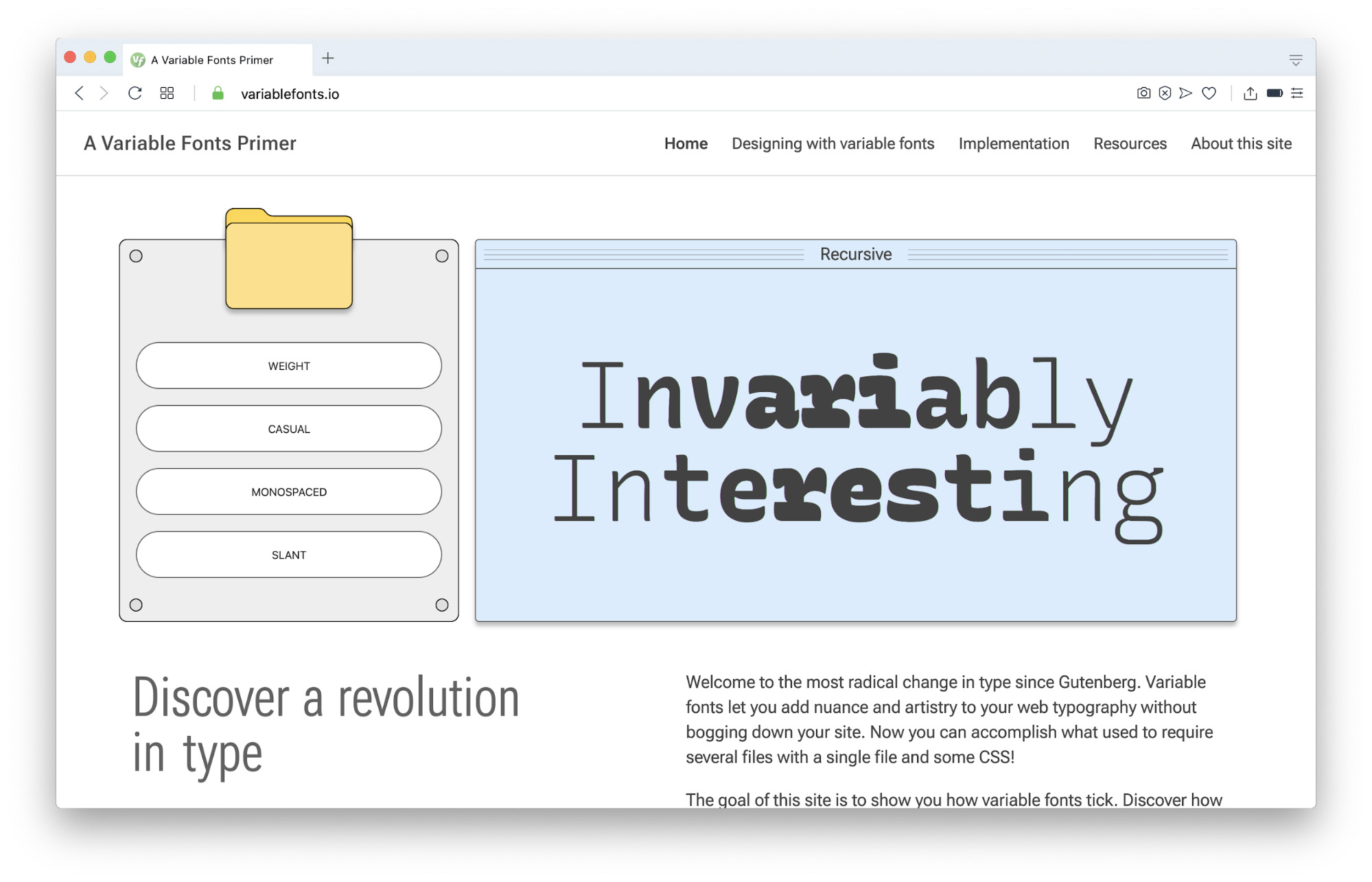Viewport: 1372px width, 882px height.
Task: Click the browser battery status icon
Action: click(x=1277, y=93)
